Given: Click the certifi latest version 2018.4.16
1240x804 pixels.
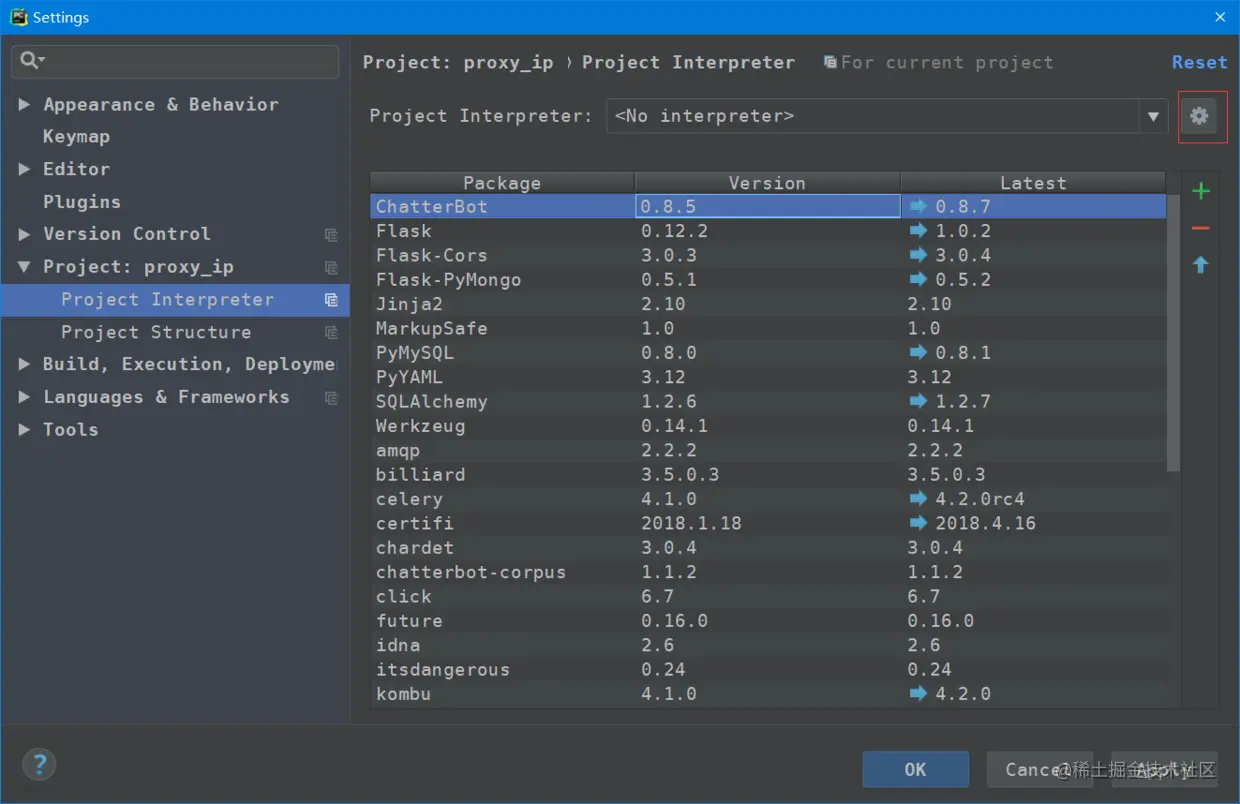Looking at the screenshot, I should (985, 523).
